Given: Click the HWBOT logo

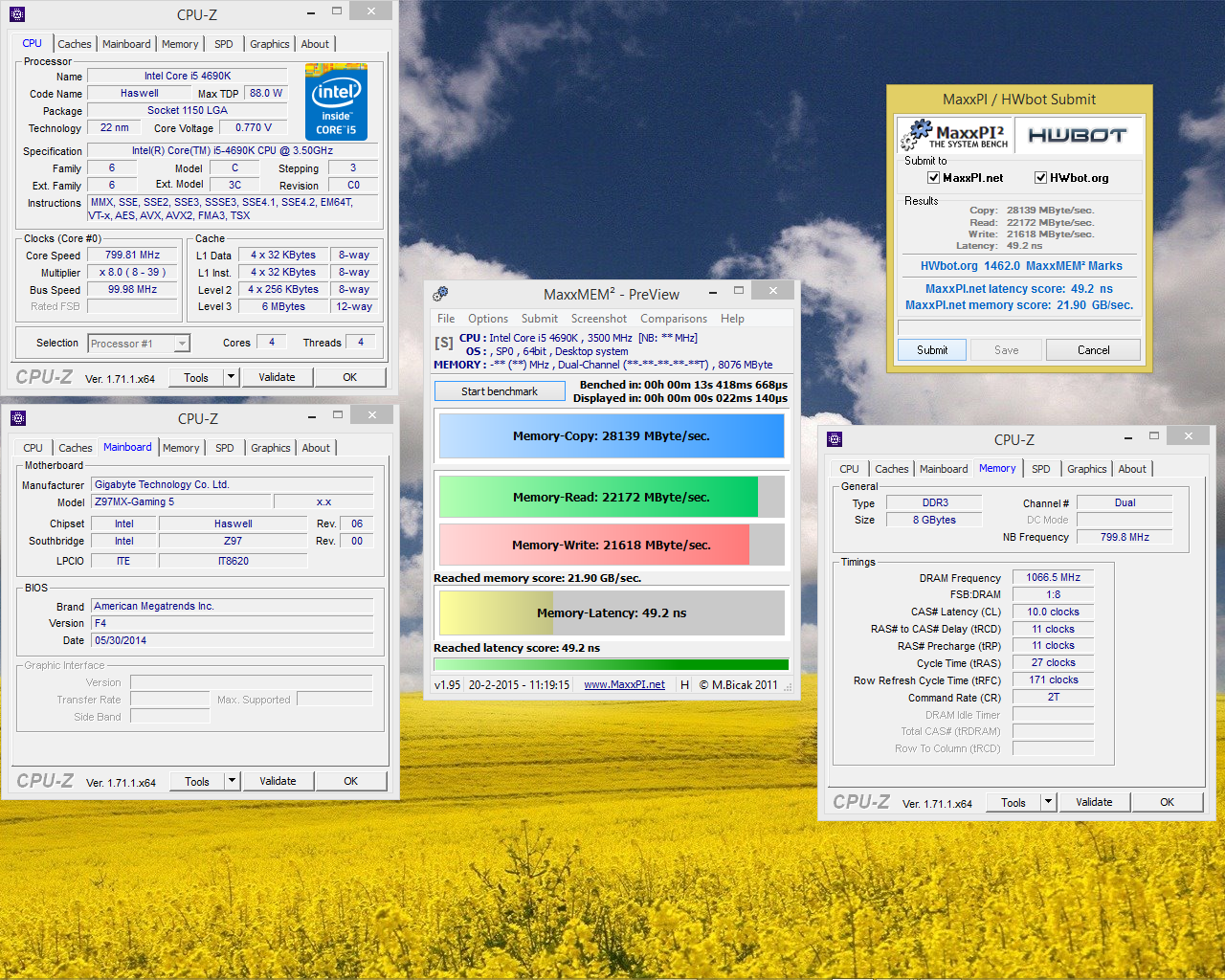Looking at the screenshot, I should [1078, 135].
